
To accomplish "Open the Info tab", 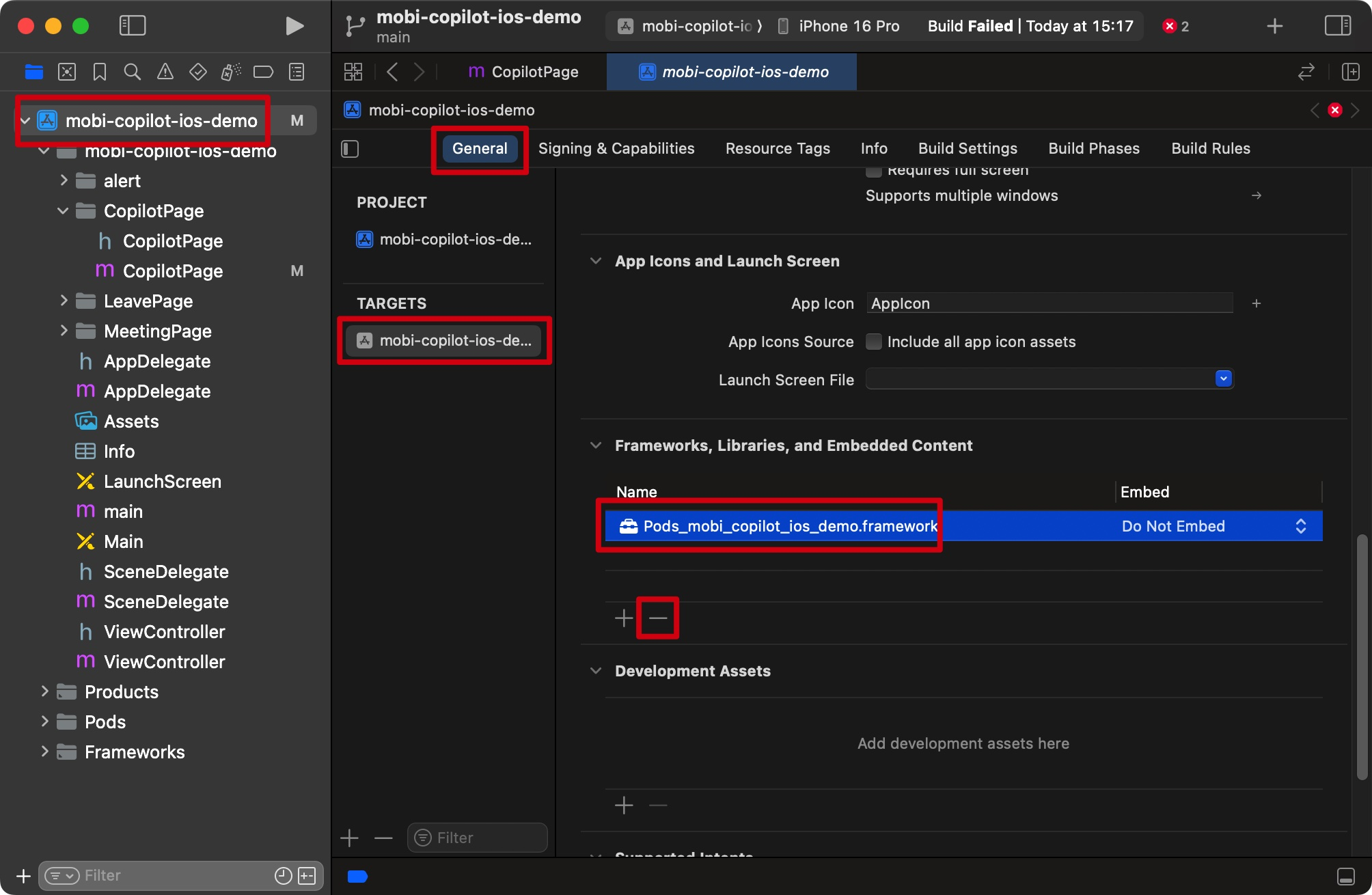I will click(x=874, y=148).
